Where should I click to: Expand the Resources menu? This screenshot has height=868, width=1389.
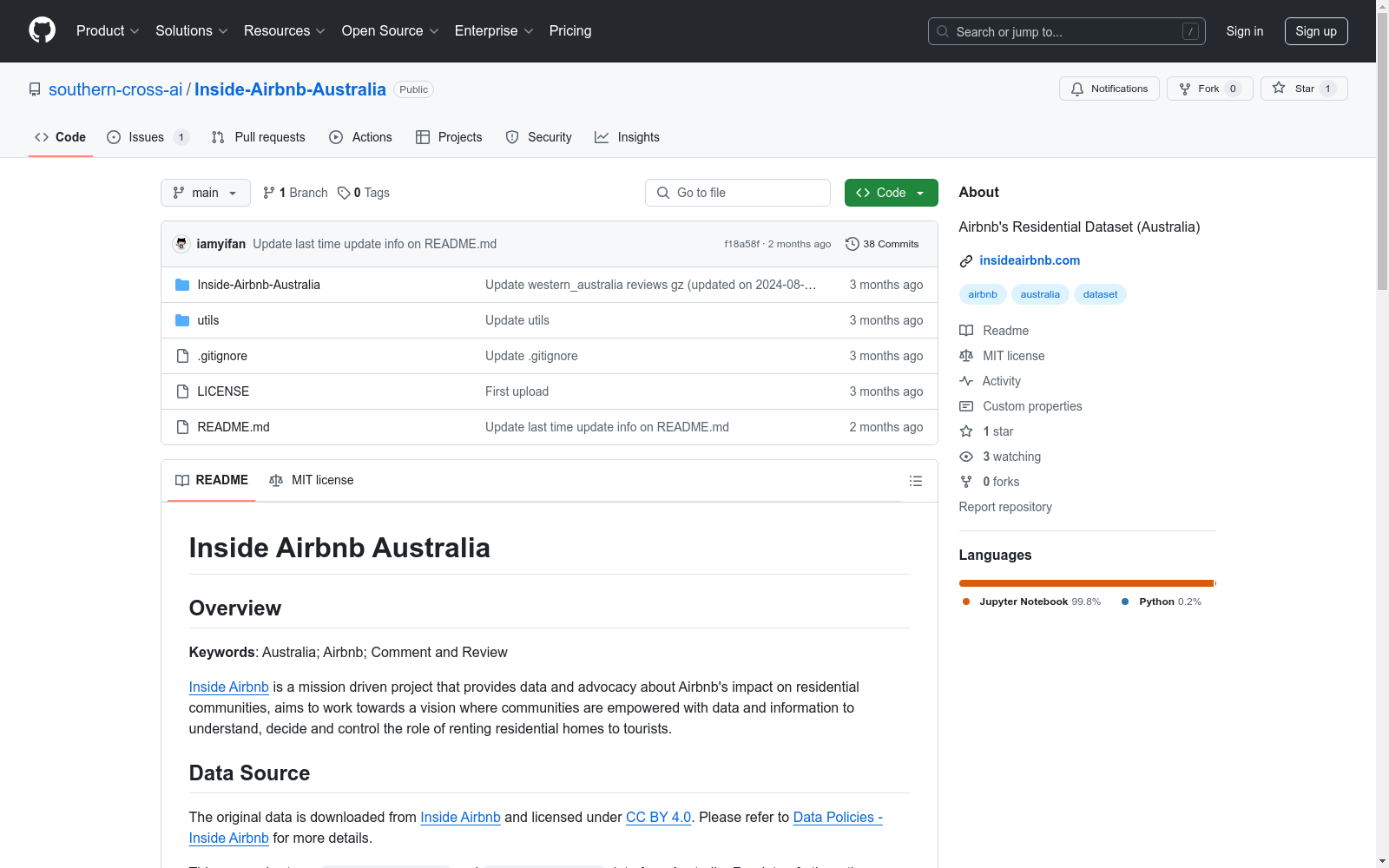pyautogui.click(x=285, y=30)
